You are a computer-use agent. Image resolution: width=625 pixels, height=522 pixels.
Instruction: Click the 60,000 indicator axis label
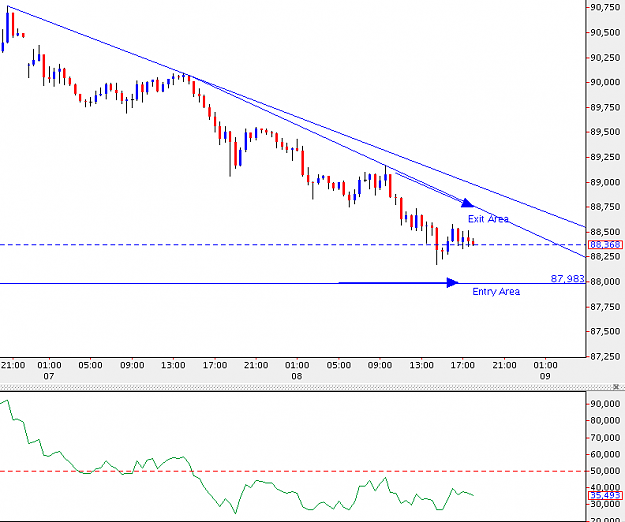click(605, 454)
